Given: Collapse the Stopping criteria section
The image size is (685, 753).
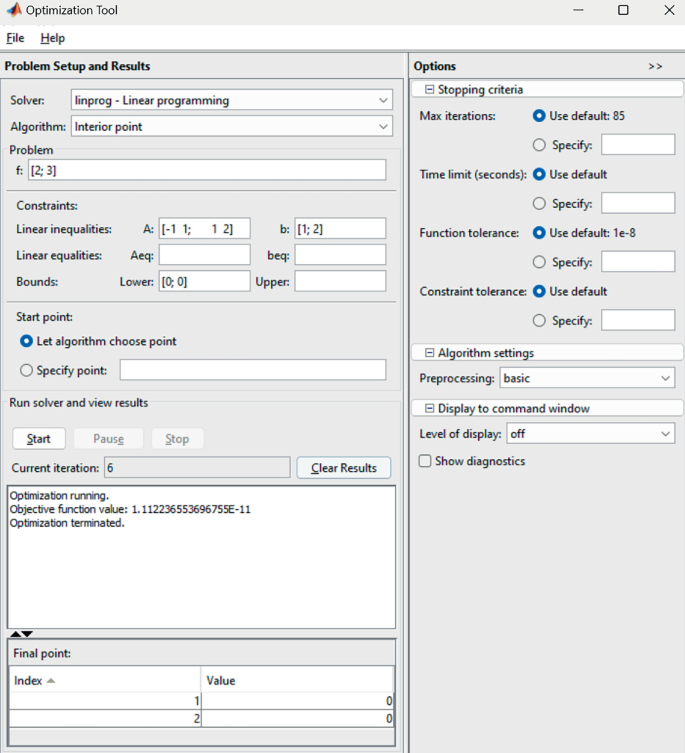Looking at the screenshot, I should 430,90.
